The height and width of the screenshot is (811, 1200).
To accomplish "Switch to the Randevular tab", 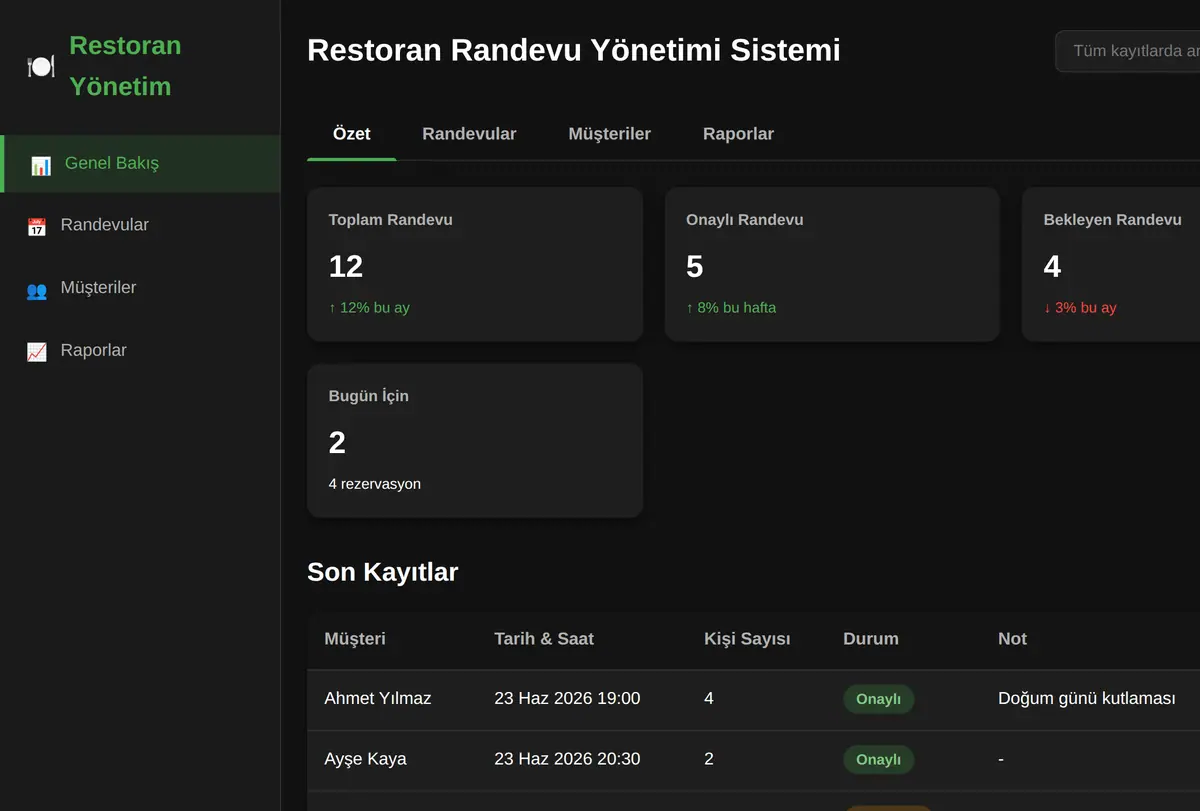I will click(x=469, y=134).
